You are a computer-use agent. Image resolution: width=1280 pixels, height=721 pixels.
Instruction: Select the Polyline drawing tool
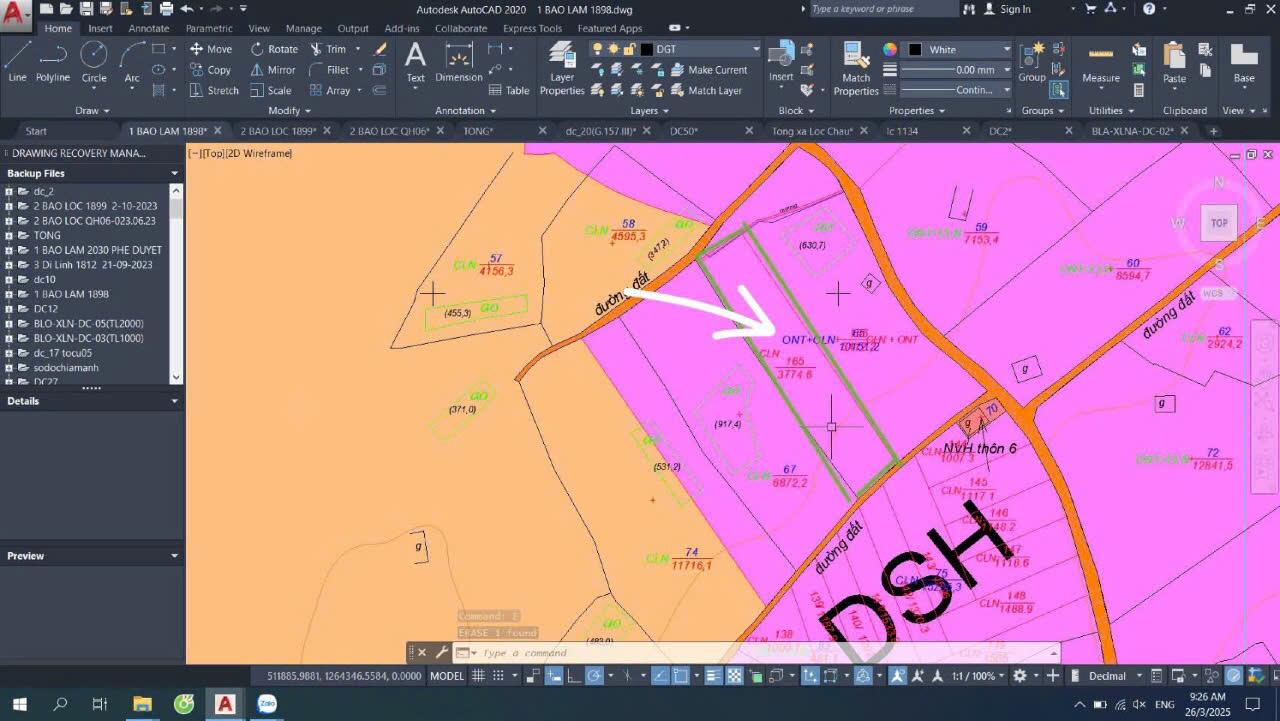pyautogui.click(x=52, y=60)
